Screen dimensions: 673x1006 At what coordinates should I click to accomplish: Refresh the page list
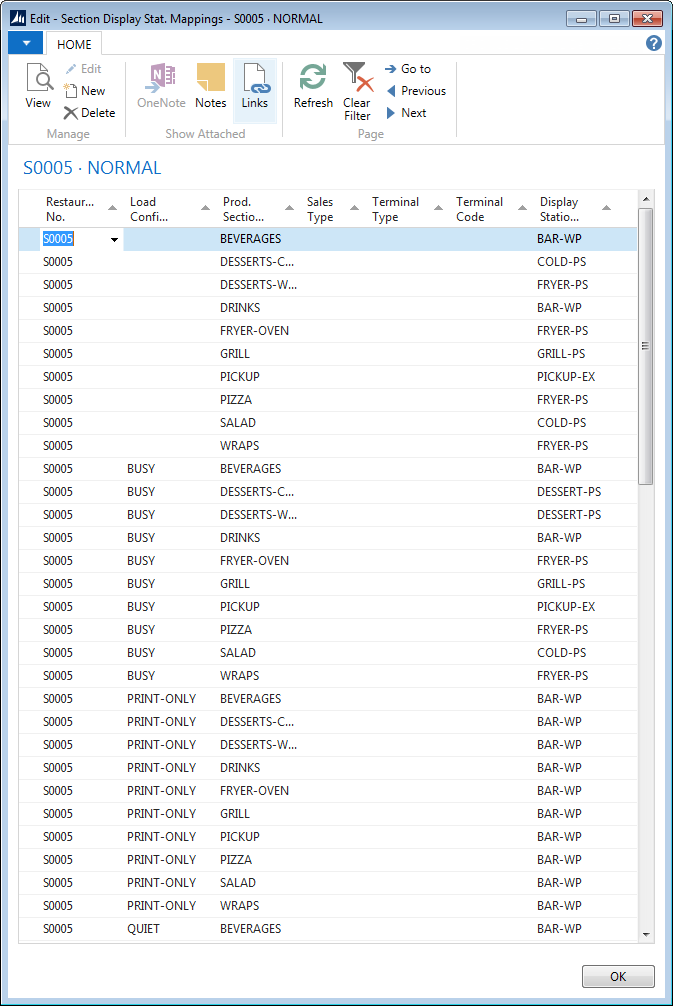click(x=313, y=87)
